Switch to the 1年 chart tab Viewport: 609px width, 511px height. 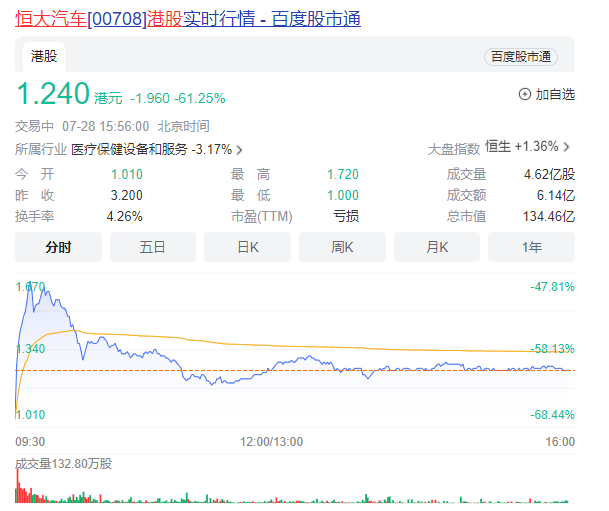point(531,247)
